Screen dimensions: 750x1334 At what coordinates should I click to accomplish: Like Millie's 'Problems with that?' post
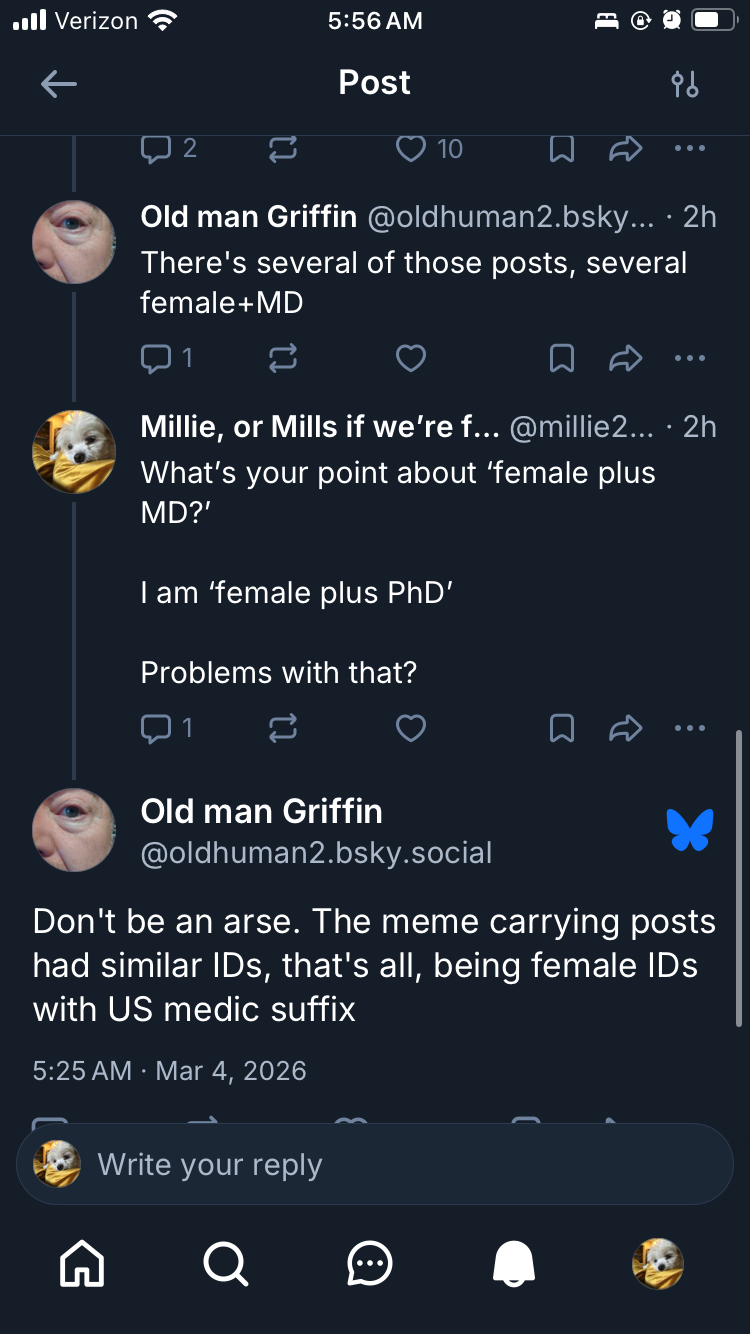click(x=411, y=728)
